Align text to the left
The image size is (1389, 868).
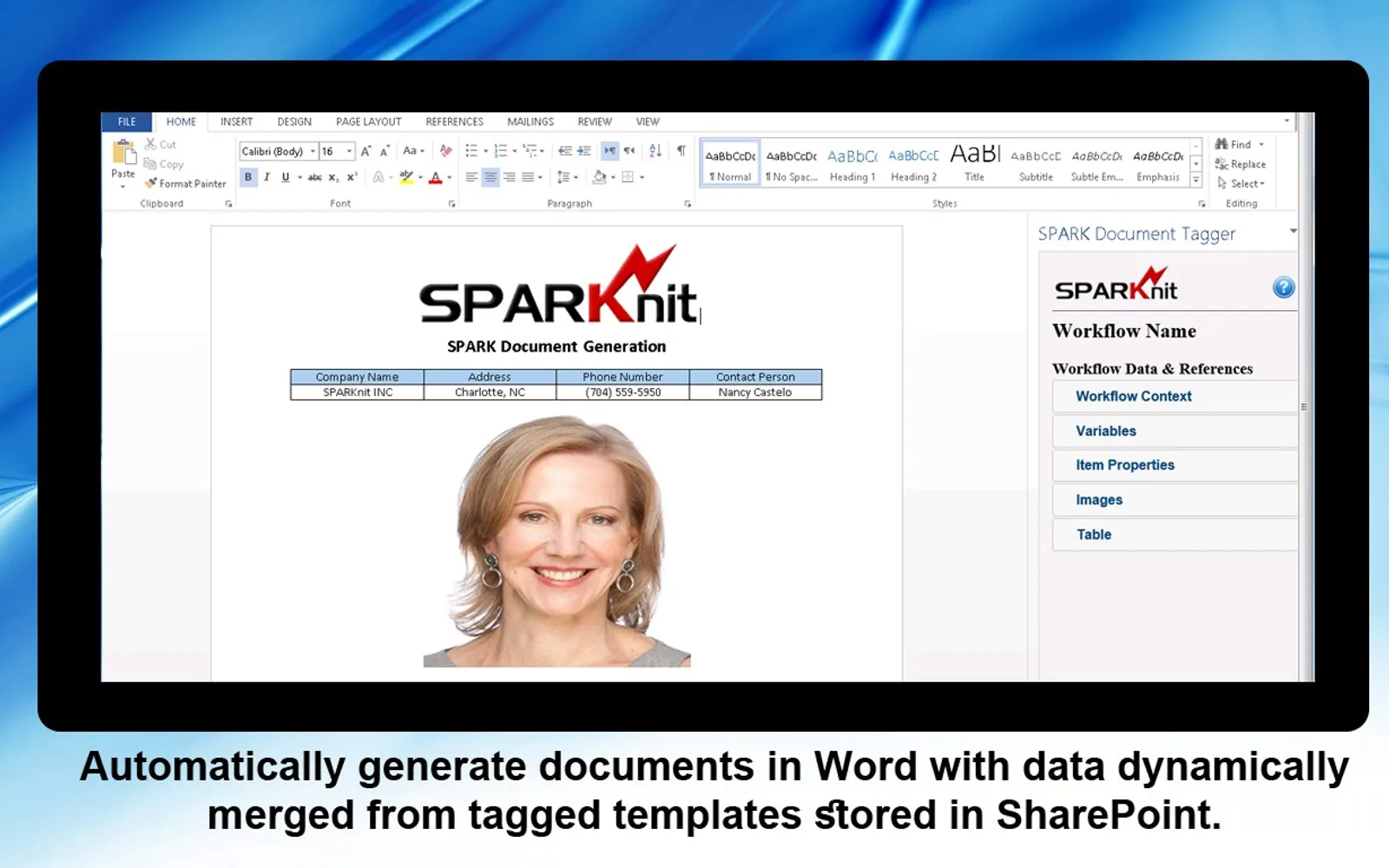click(x=471, y=177)
